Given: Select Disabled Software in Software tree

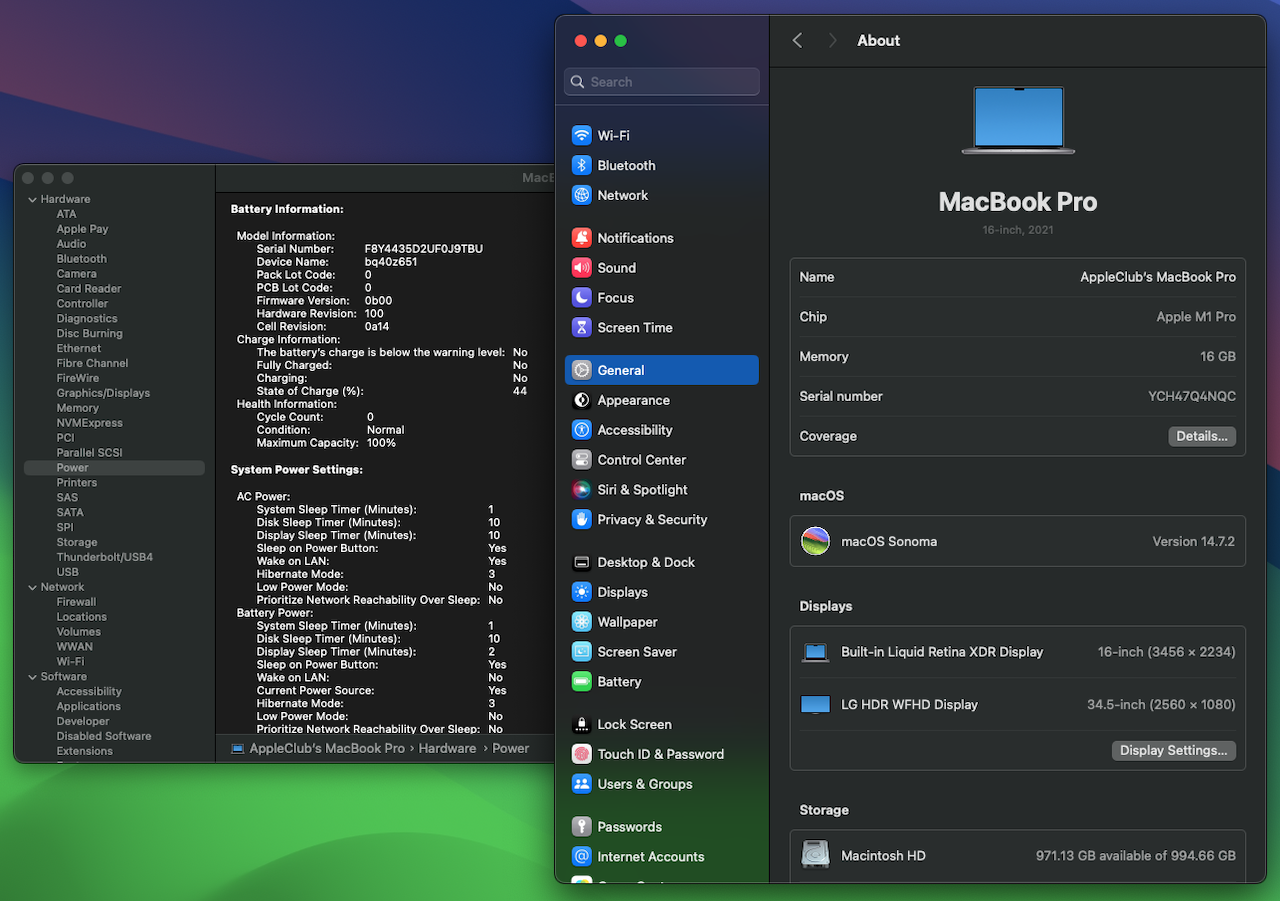Looking at the screenshot, I should click(x=104, y=736).
